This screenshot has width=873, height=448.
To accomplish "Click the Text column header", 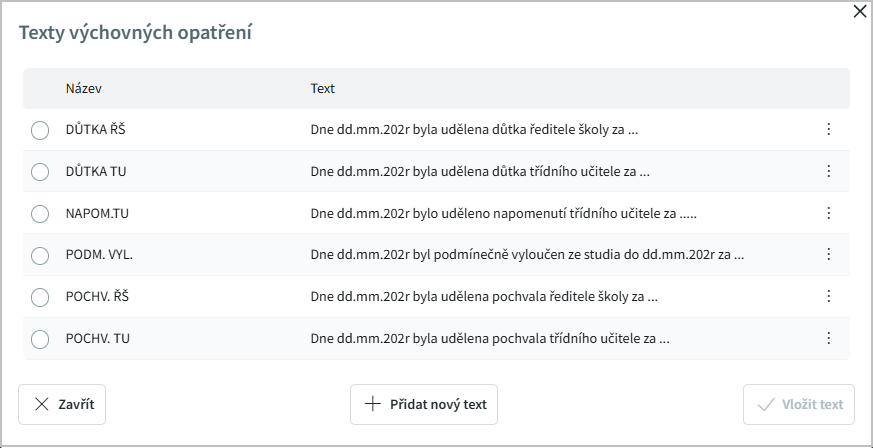I will click(x=322, y=88).
